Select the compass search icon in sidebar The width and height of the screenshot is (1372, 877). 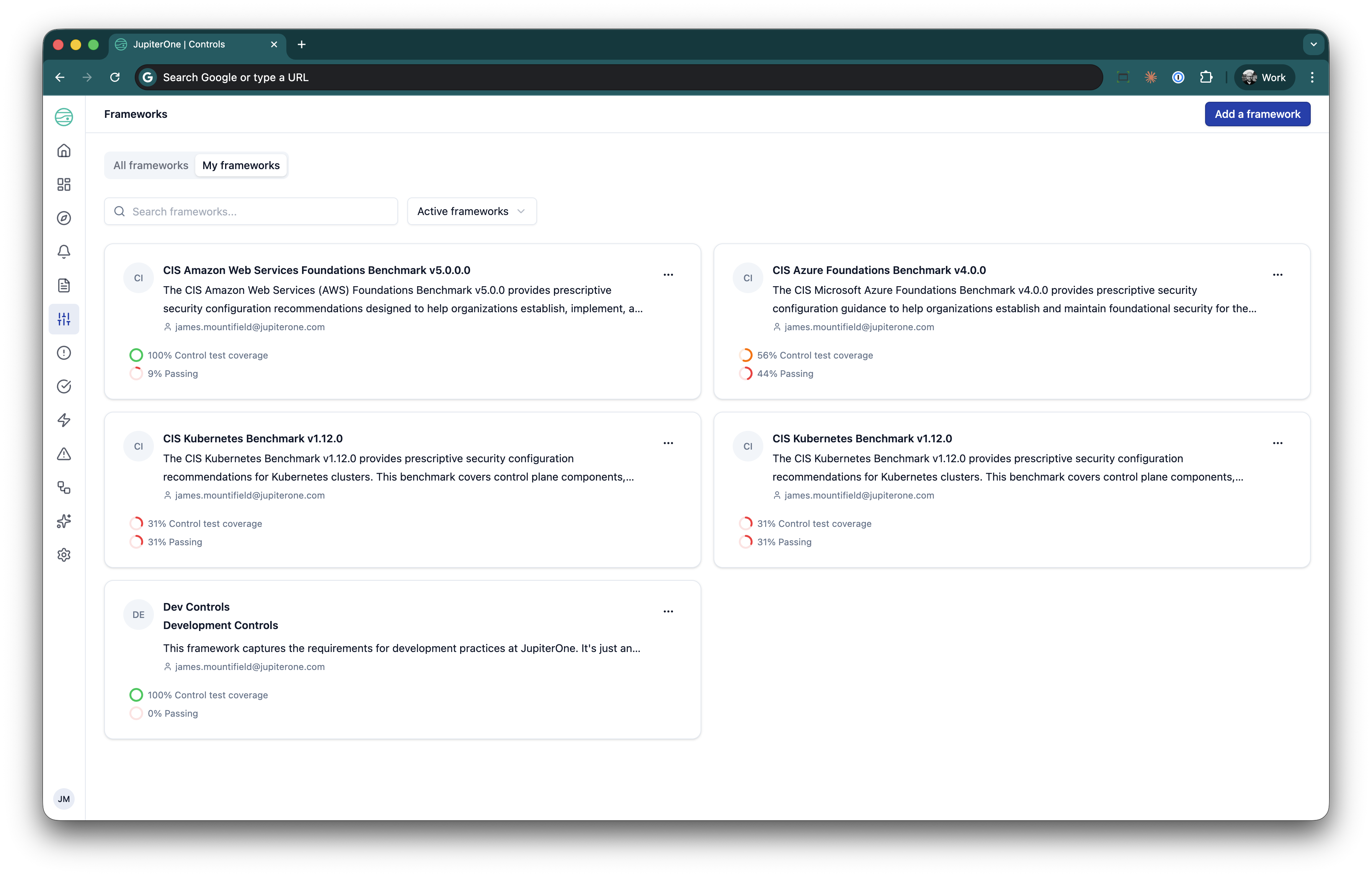coord(64,218)
